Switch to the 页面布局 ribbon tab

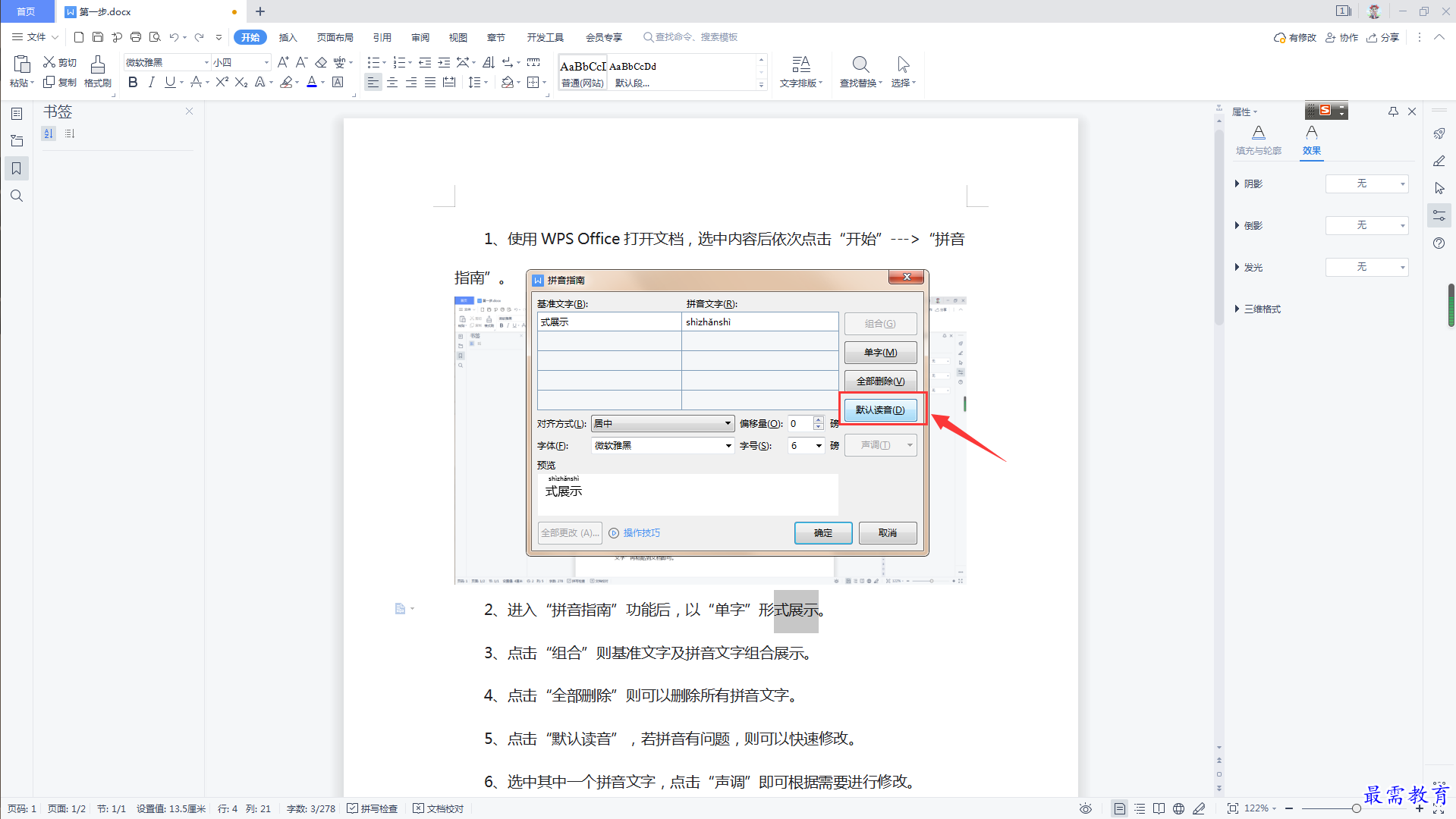[335, 37]
